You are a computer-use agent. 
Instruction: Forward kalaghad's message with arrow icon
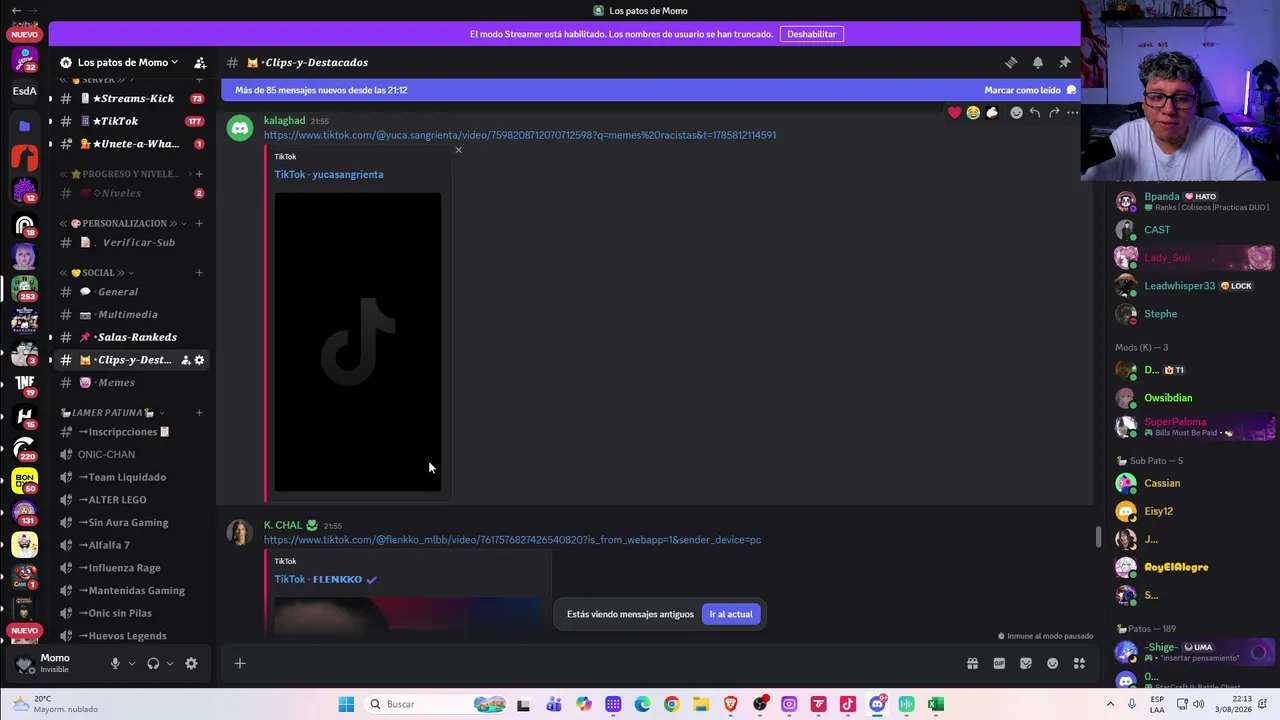(x=1054, y=113)
